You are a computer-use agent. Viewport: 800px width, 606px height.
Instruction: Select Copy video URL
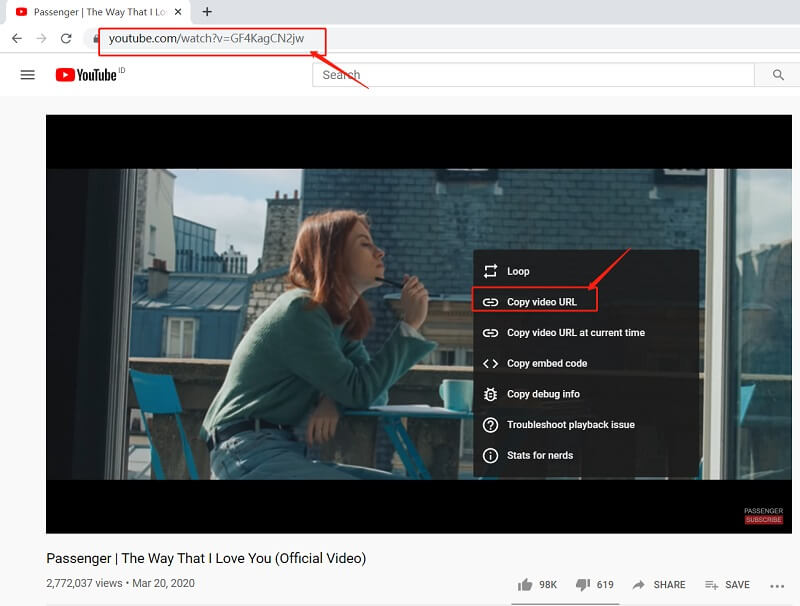pyautogui.click(x=586, y=302)
